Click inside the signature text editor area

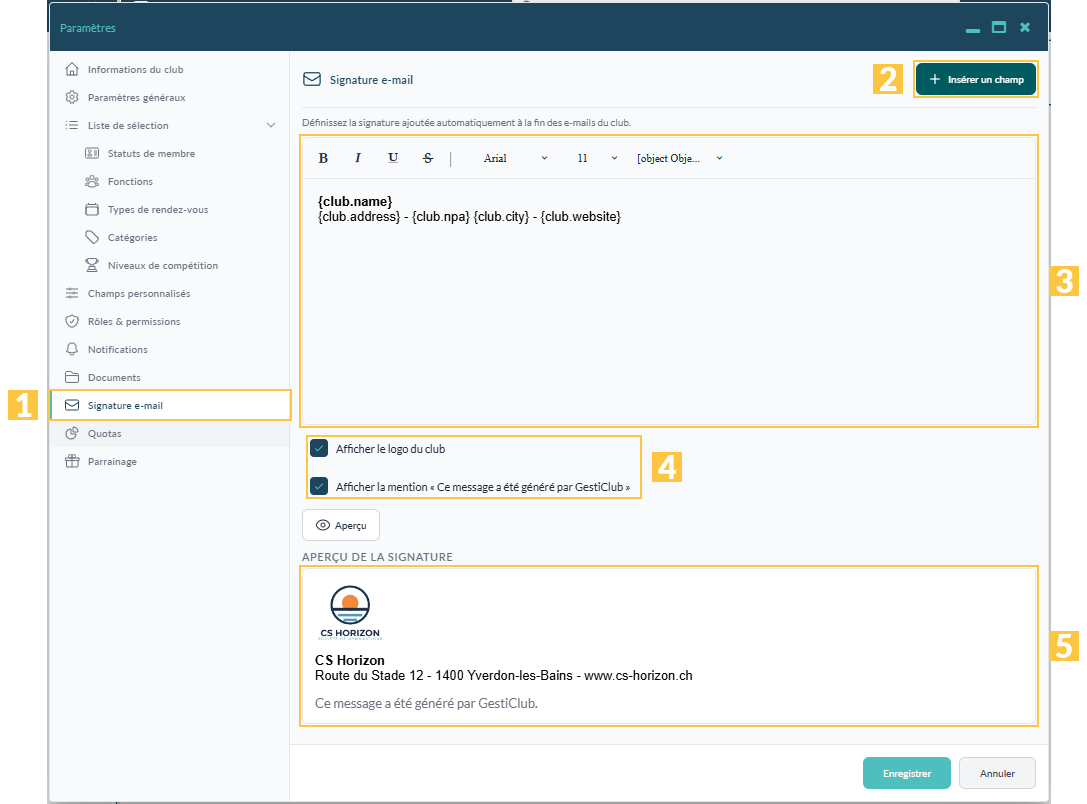(x=669, y=302)
